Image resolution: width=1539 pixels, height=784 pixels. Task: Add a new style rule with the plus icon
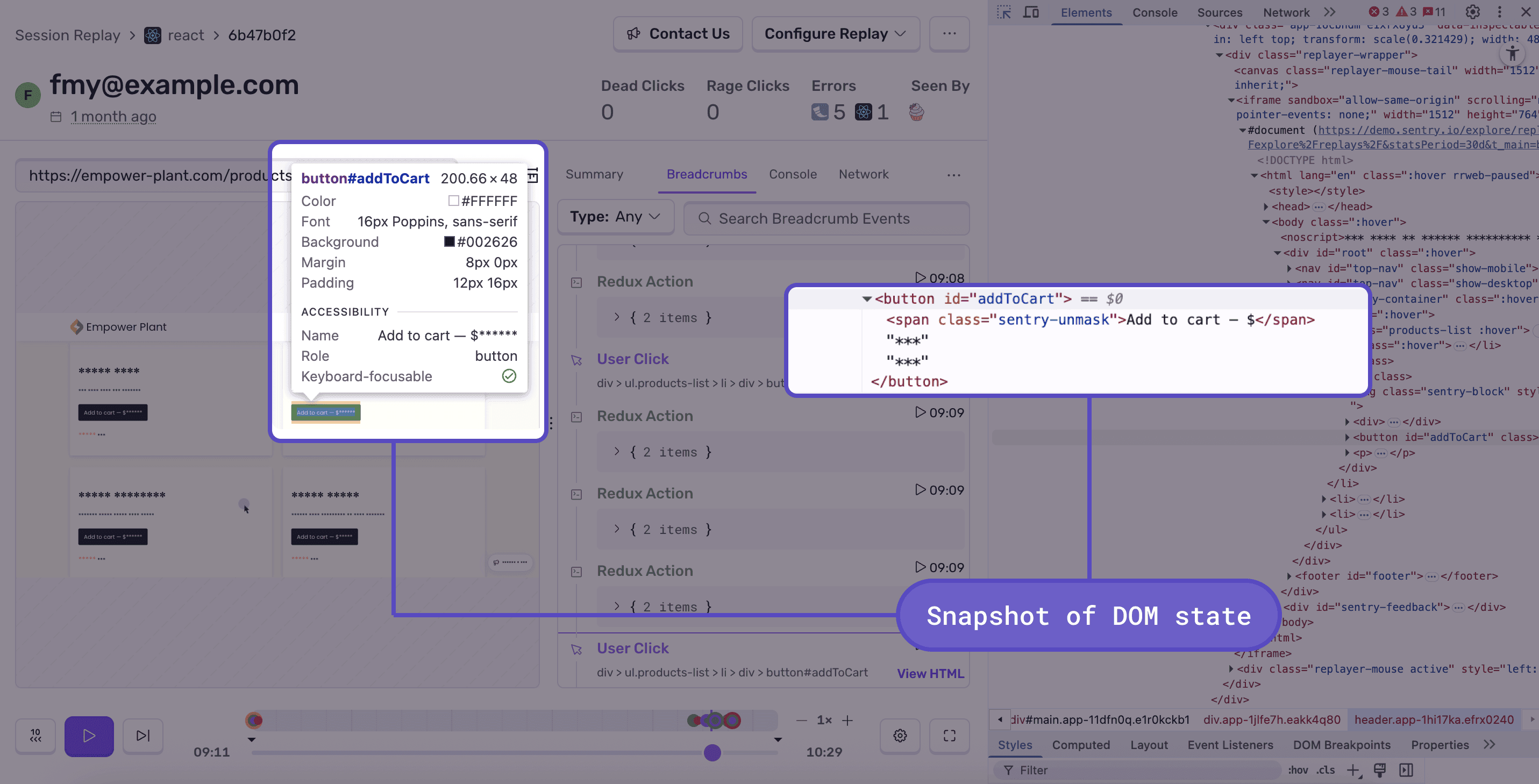click(1354, 770)
